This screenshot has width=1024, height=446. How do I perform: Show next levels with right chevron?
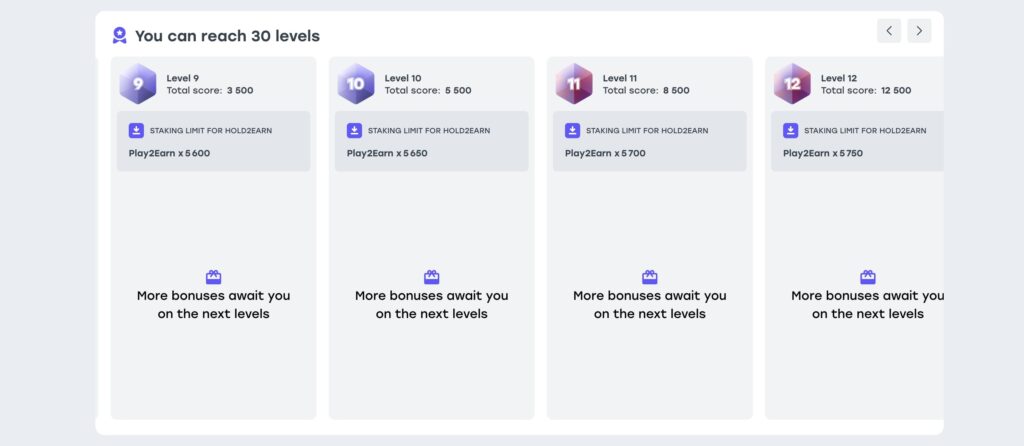pos(919,31)
